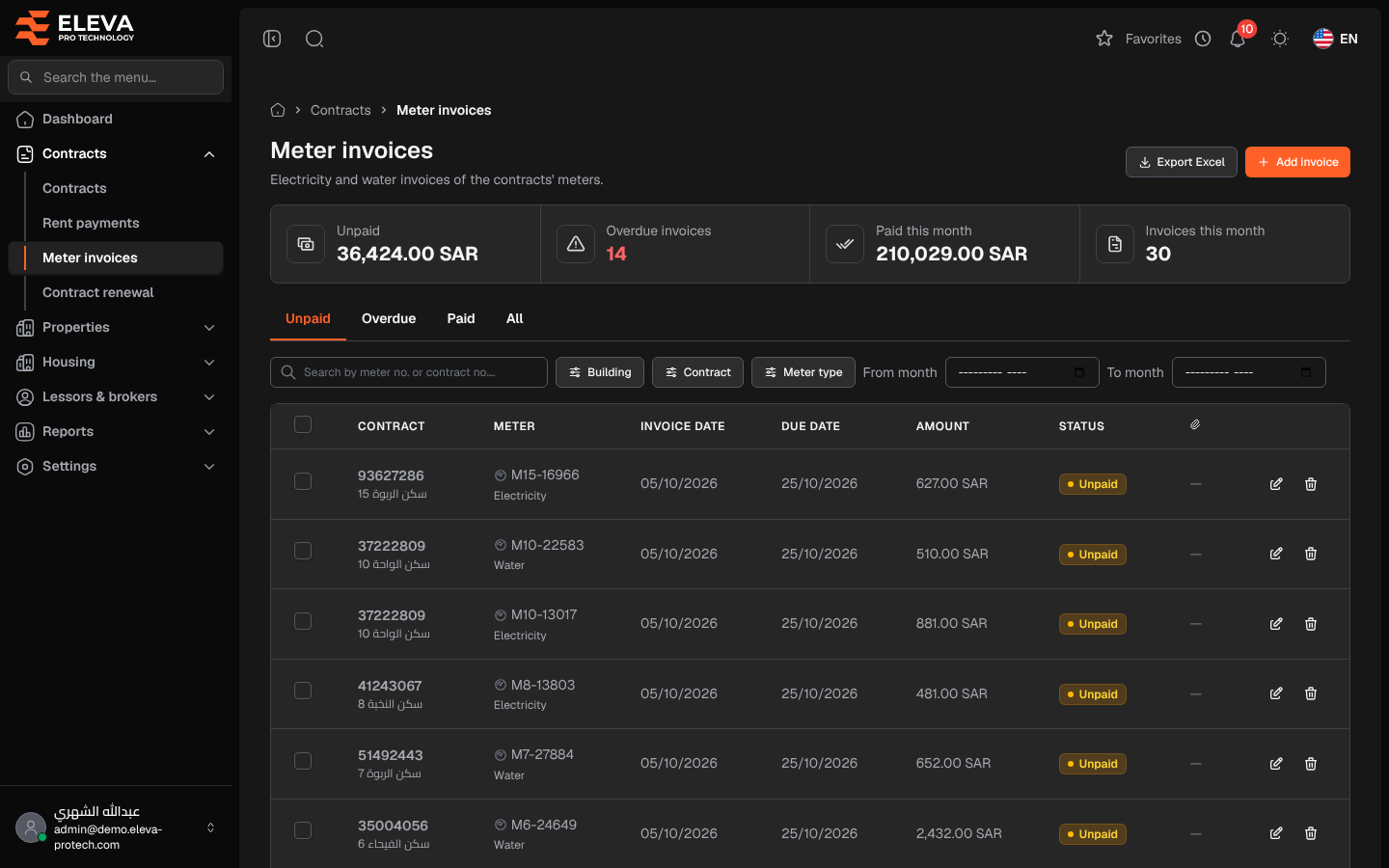The image size is (1389, 868).
Task: Check the row for meter M10-13017
Action: tap(303, 621)
